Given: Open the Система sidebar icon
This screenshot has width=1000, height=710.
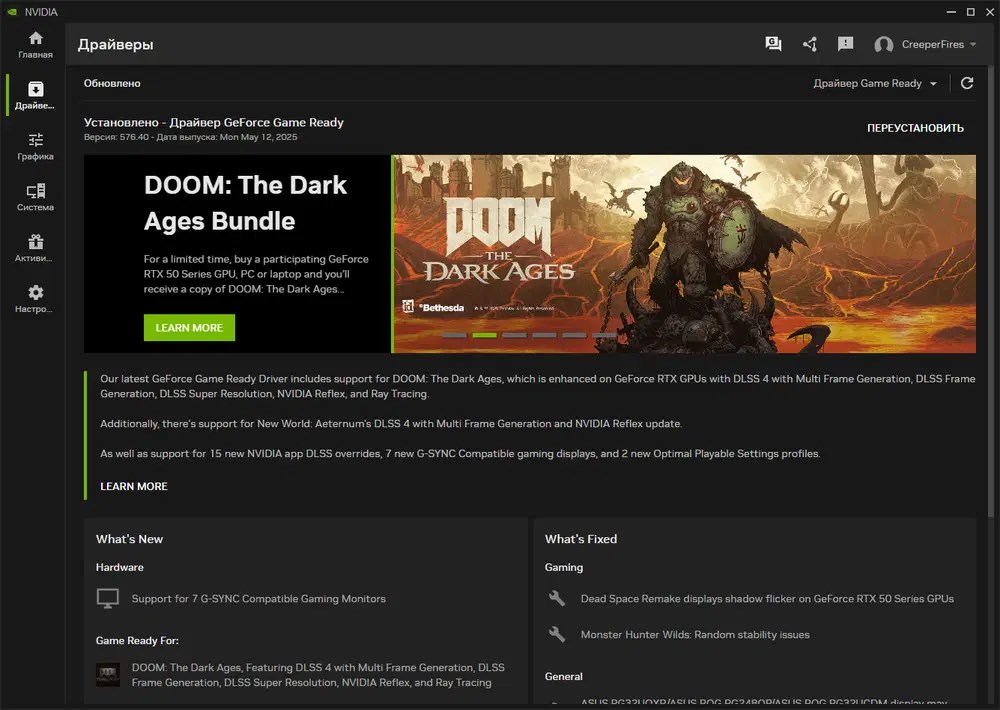Looking at the screenshot, I should [36, 197].
